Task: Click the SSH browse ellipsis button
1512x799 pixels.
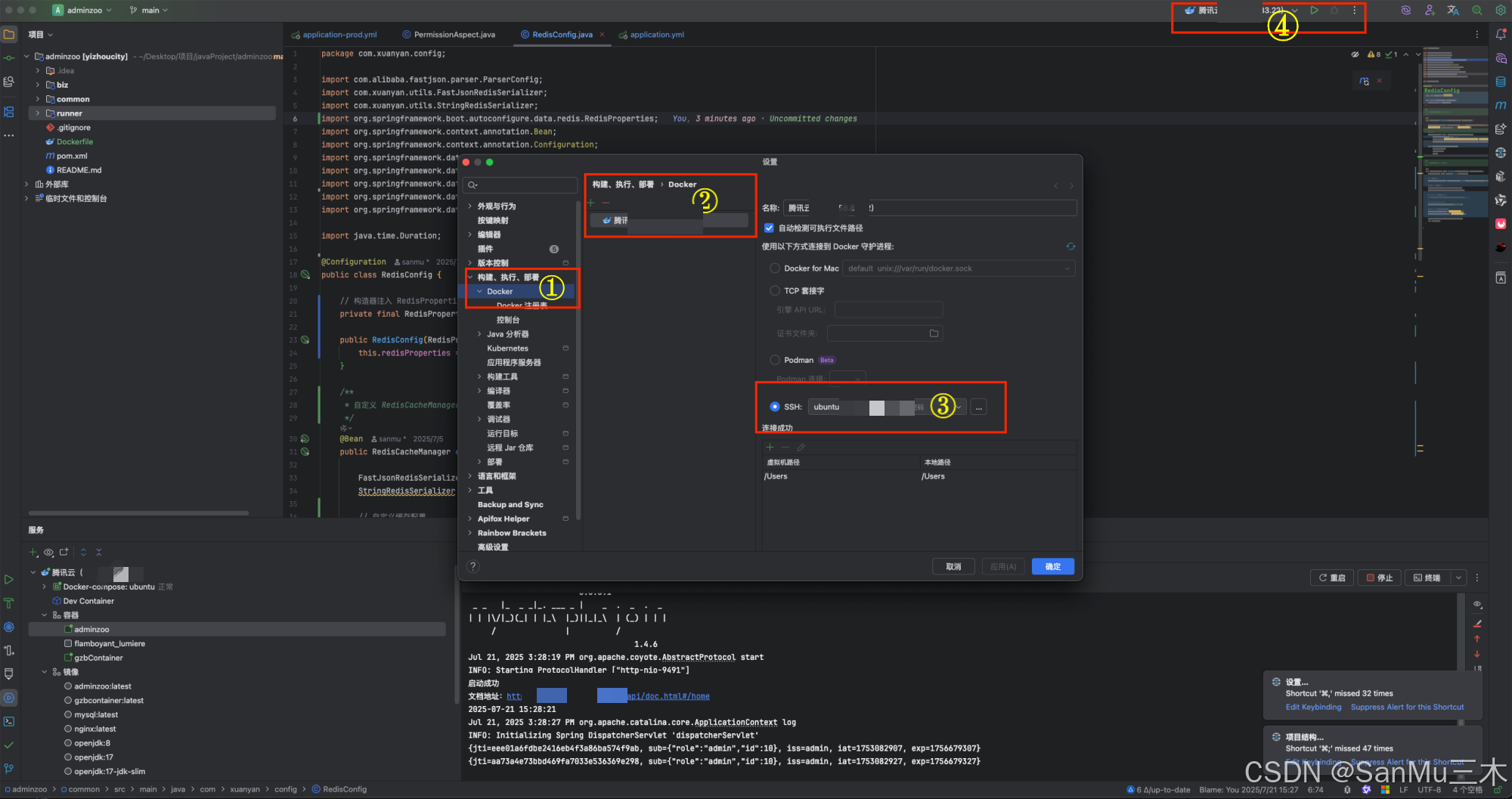Action: (979, 407)
